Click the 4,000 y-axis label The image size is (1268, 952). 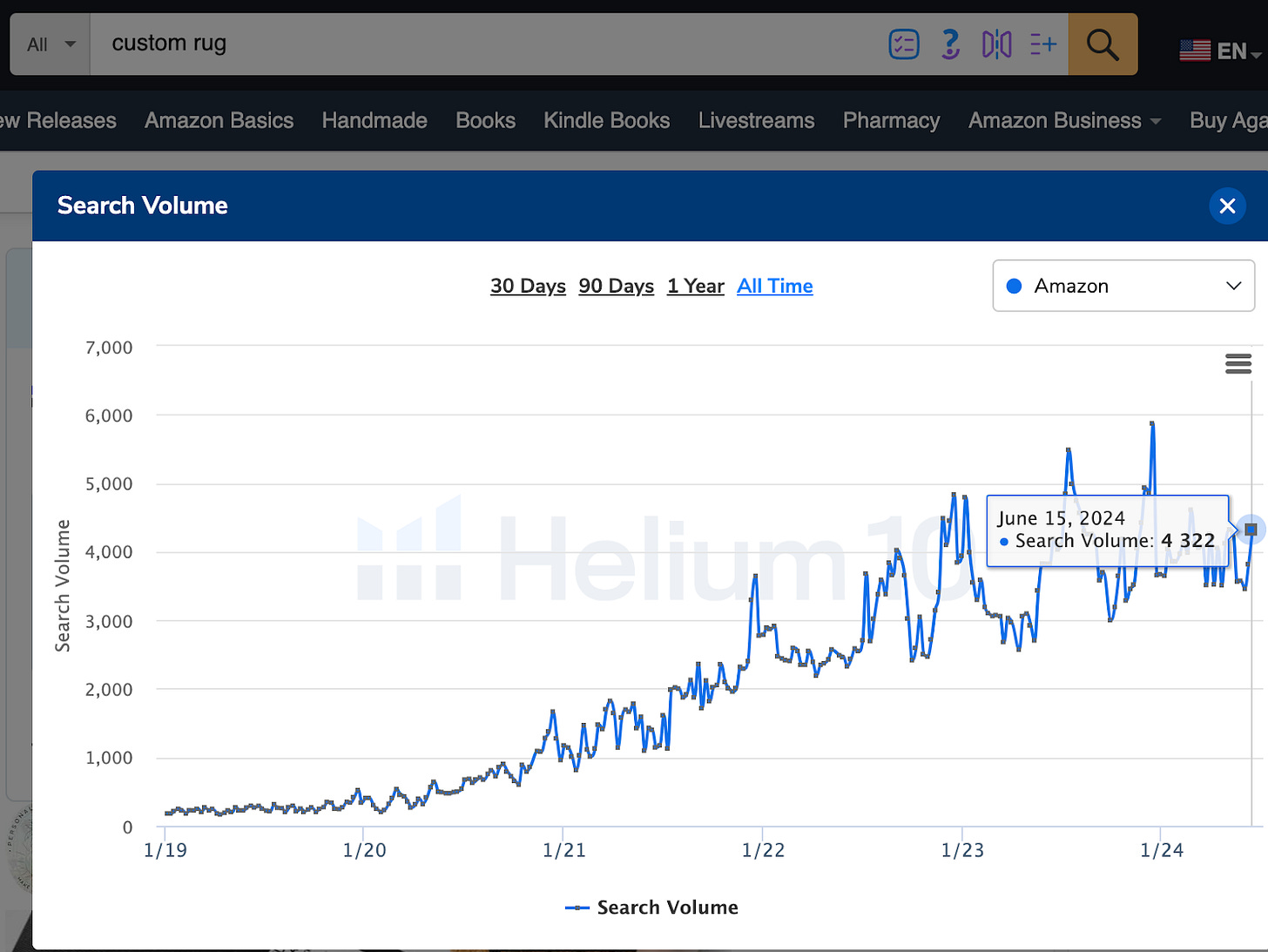click(x=109, y=551)
